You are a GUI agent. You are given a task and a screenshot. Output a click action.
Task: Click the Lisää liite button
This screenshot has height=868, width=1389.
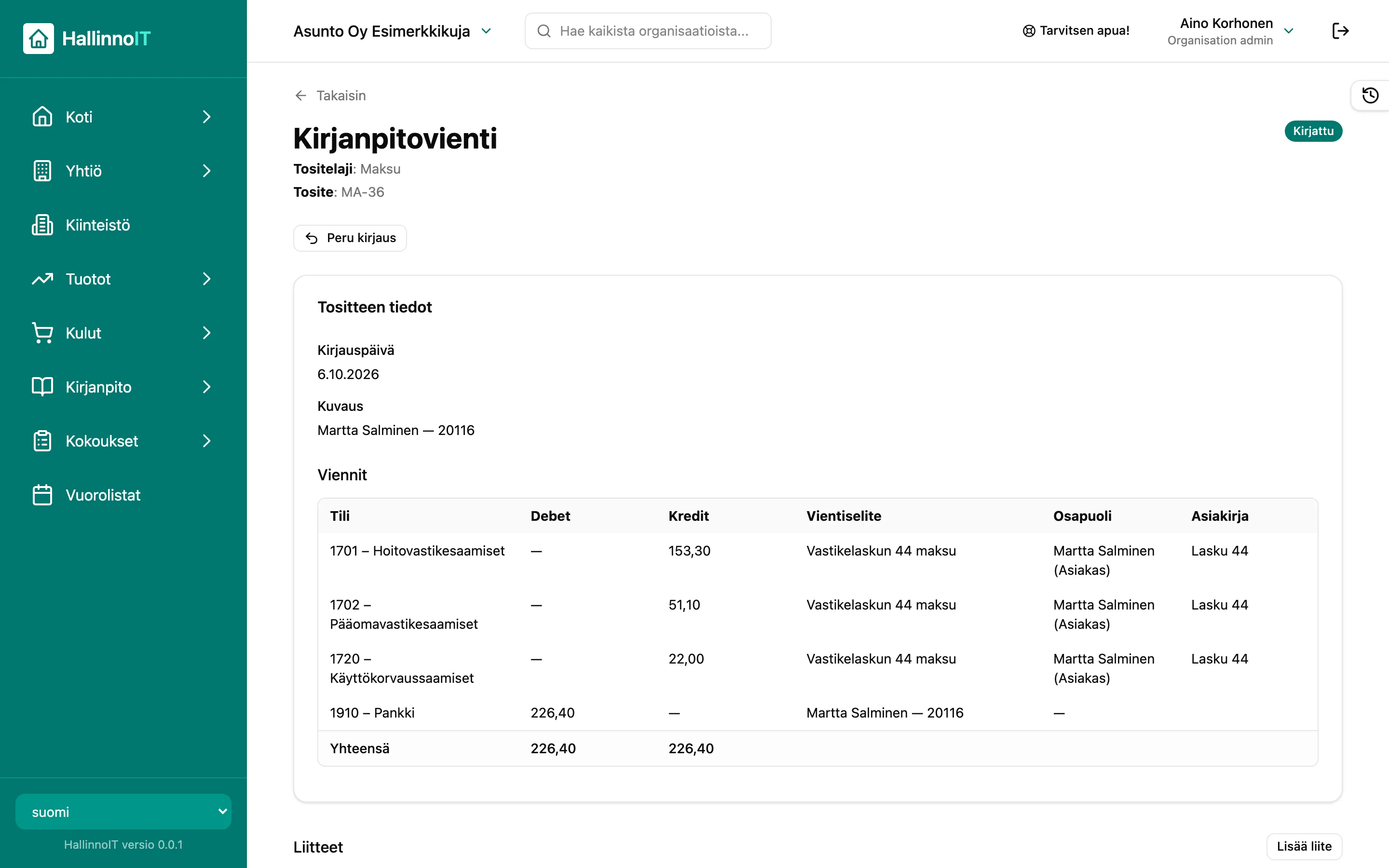coord(1304,846)
